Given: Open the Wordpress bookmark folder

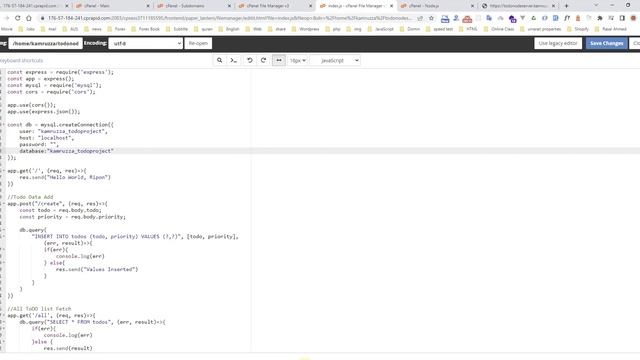Looking at the screenshot, I should pos(305,29).
